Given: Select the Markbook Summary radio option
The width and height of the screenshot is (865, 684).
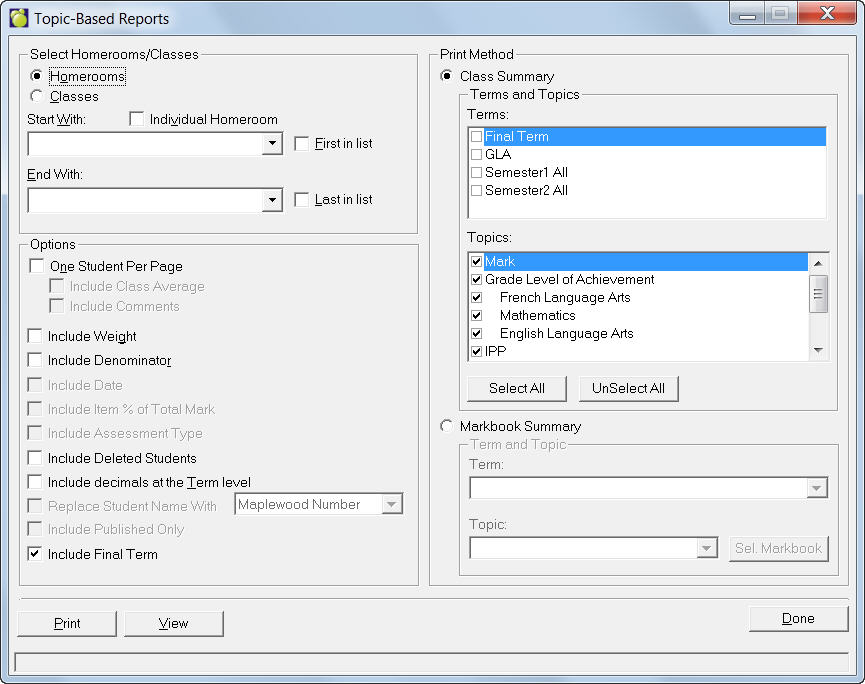Looking at the screenshot, I should 447,426.
